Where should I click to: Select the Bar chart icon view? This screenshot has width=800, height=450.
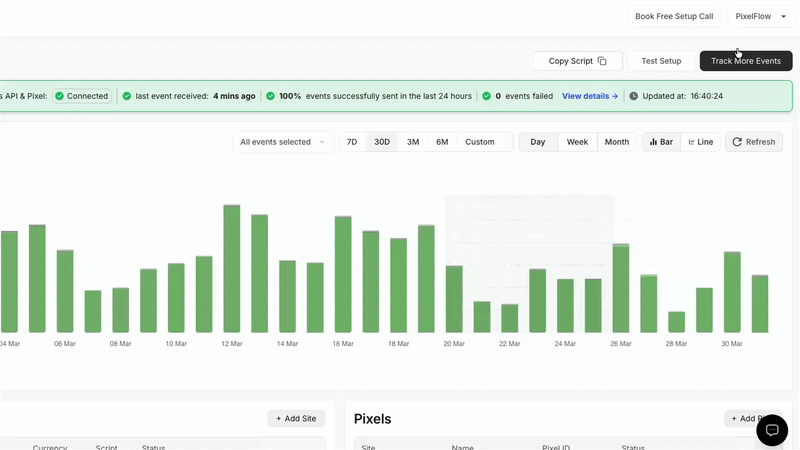tap(653, 142)
